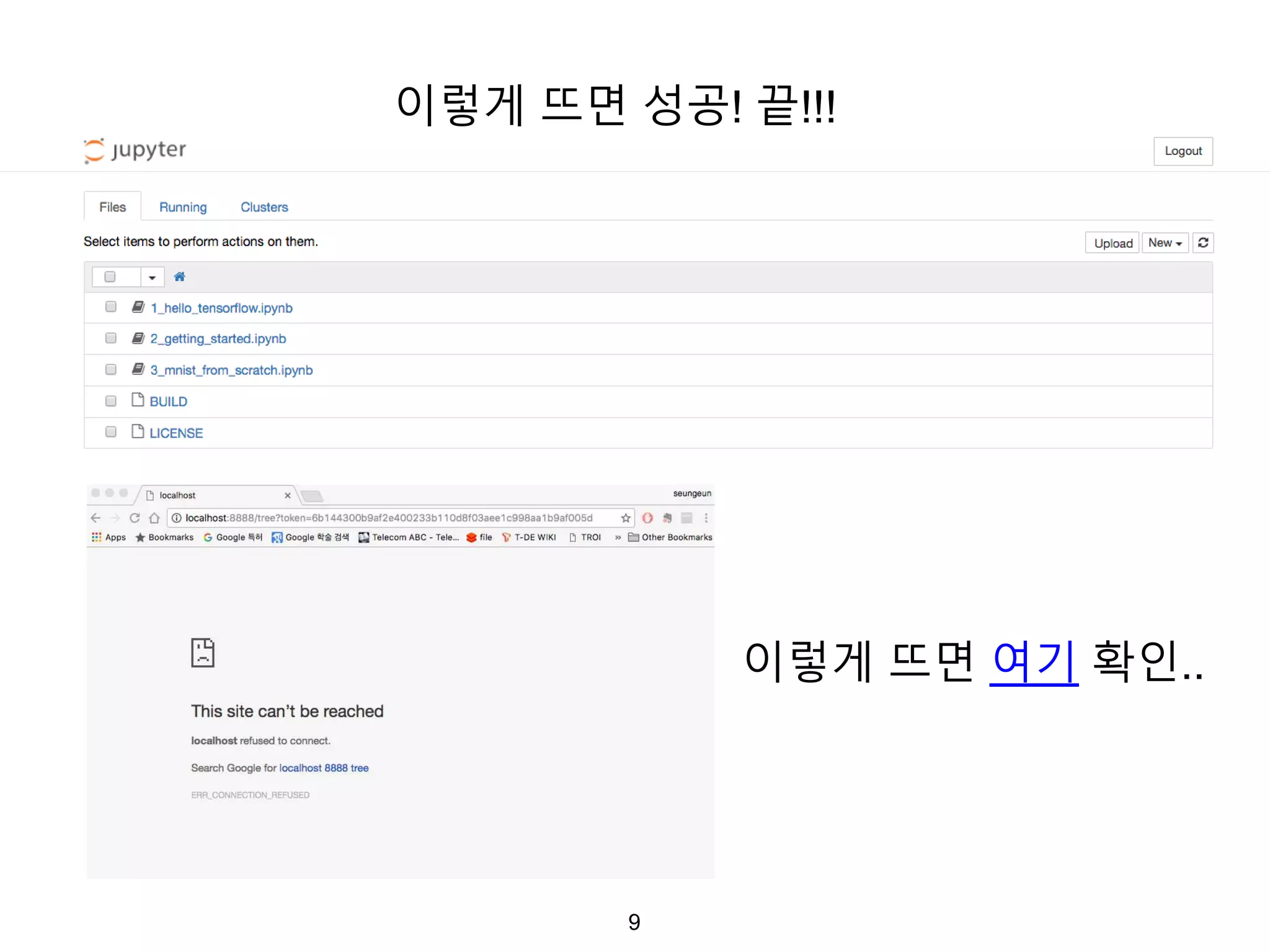The width and height of the screenshot is (1270, 952).
Task: Expand the New notebook dropdown
Action: pyautogui.click(x=1165, y=243)
